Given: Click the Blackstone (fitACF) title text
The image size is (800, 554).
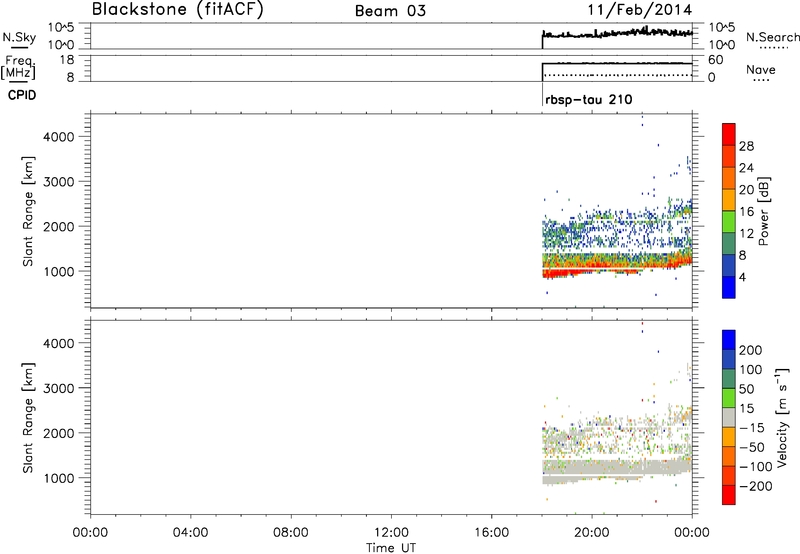Looking at the screenshot, I should pos(178,10).
